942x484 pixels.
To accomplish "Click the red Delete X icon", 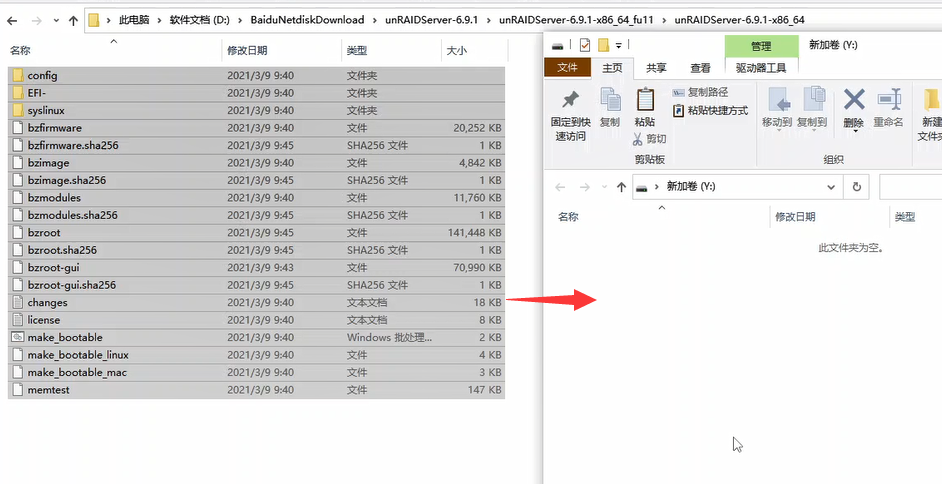I will coord(854,99).
